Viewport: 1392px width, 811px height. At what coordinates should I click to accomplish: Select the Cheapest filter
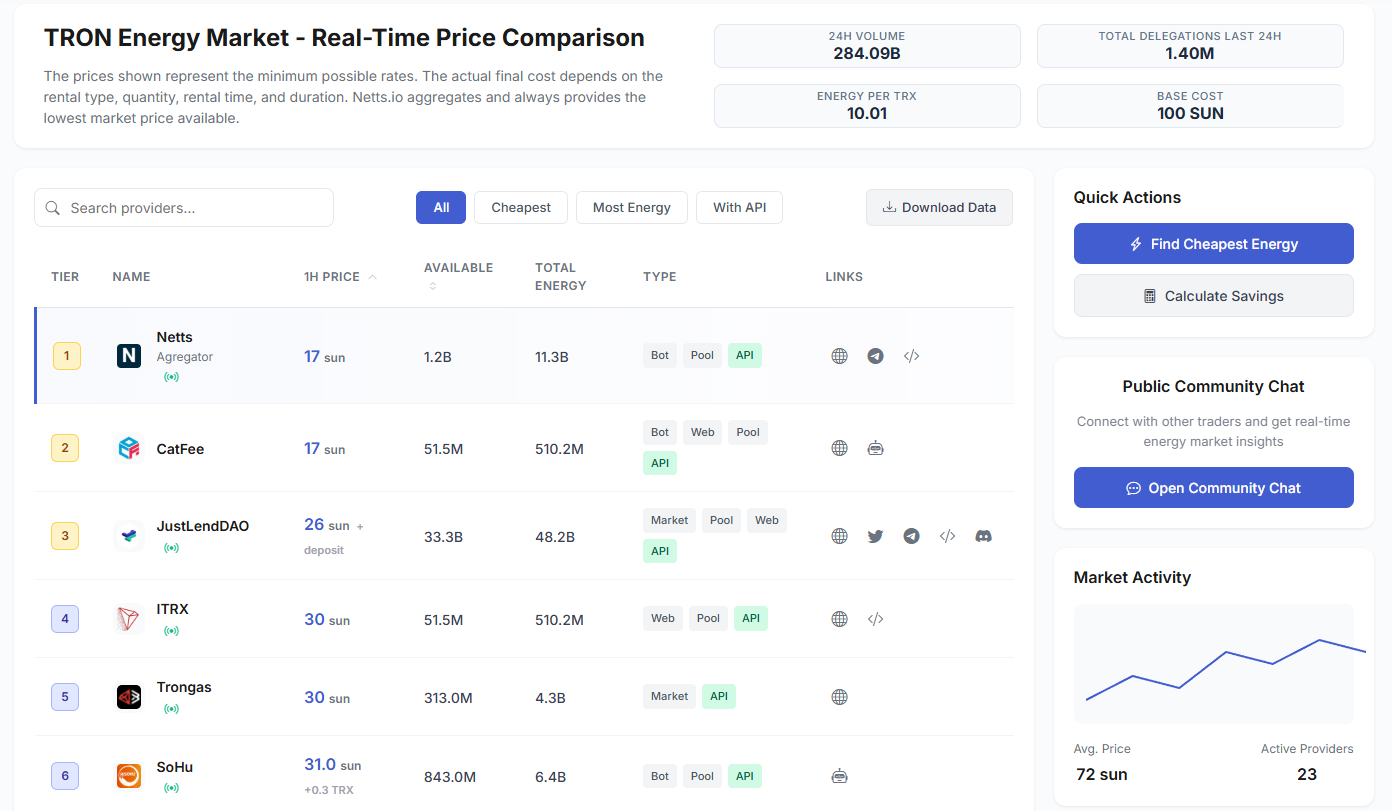pos(521,208)
